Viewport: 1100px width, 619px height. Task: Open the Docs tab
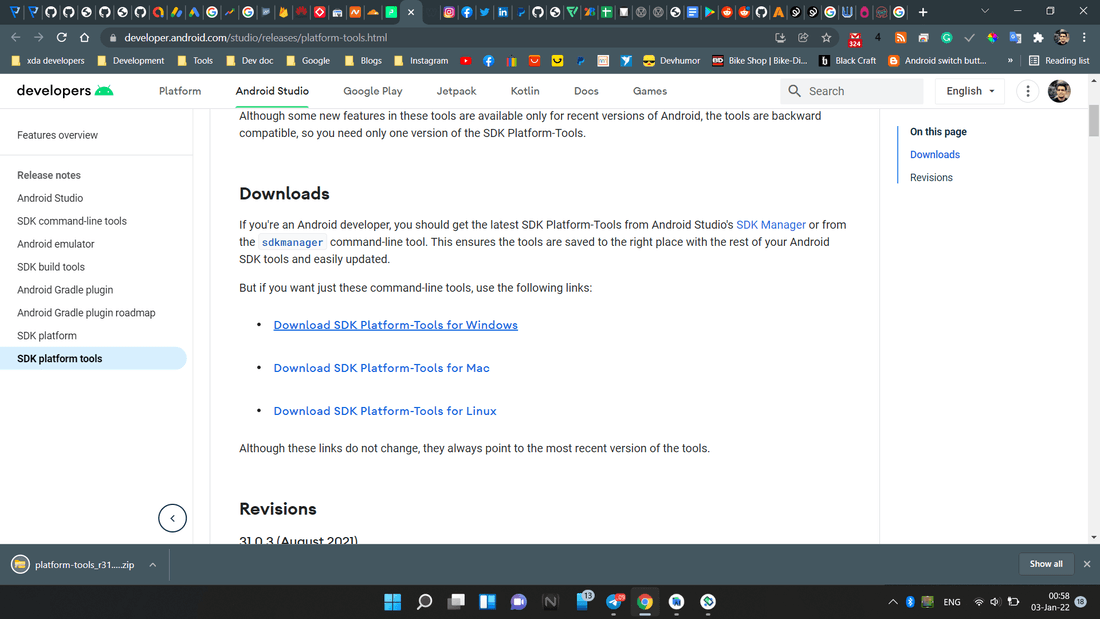click(586, 91)
